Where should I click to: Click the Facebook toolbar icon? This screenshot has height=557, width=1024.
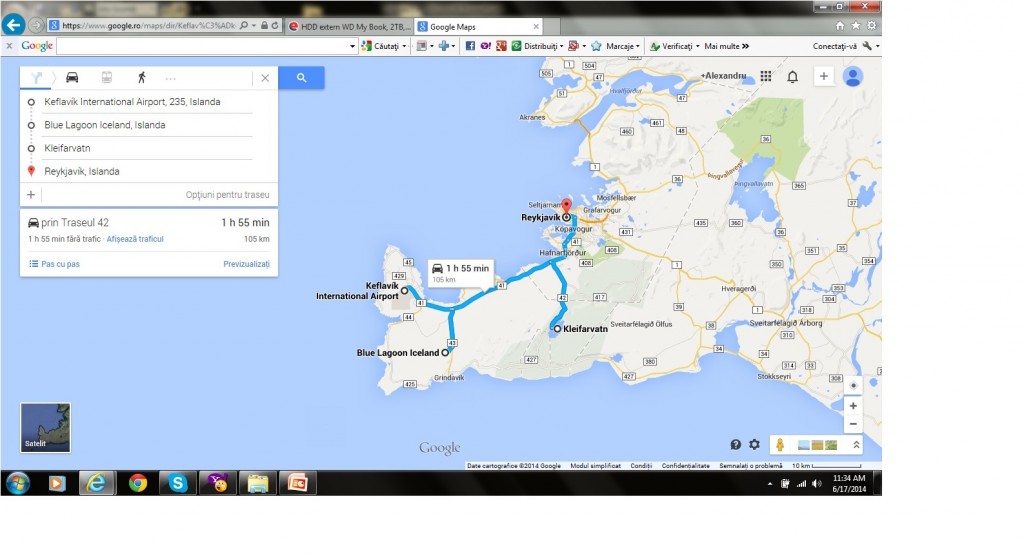coord(470,46)
